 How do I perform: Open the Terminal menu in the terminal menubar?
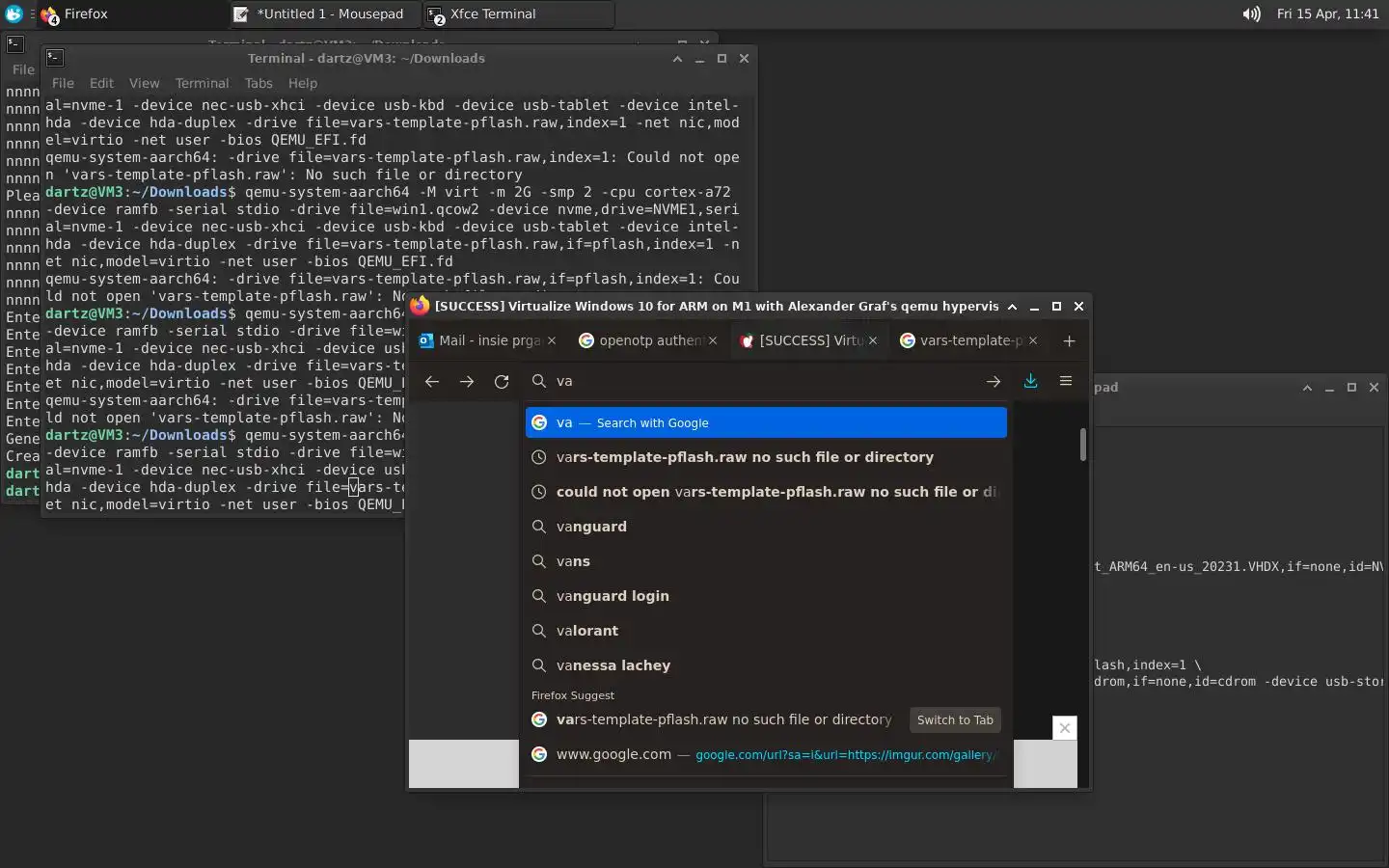(202, 83)
